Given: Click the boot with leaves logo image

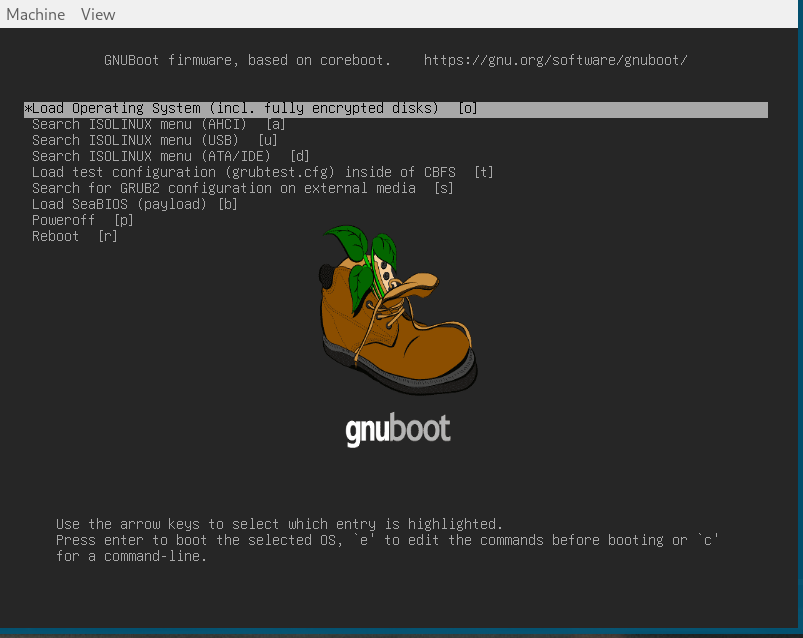Looking at the screenshot, I should click(x=398, y=310).
